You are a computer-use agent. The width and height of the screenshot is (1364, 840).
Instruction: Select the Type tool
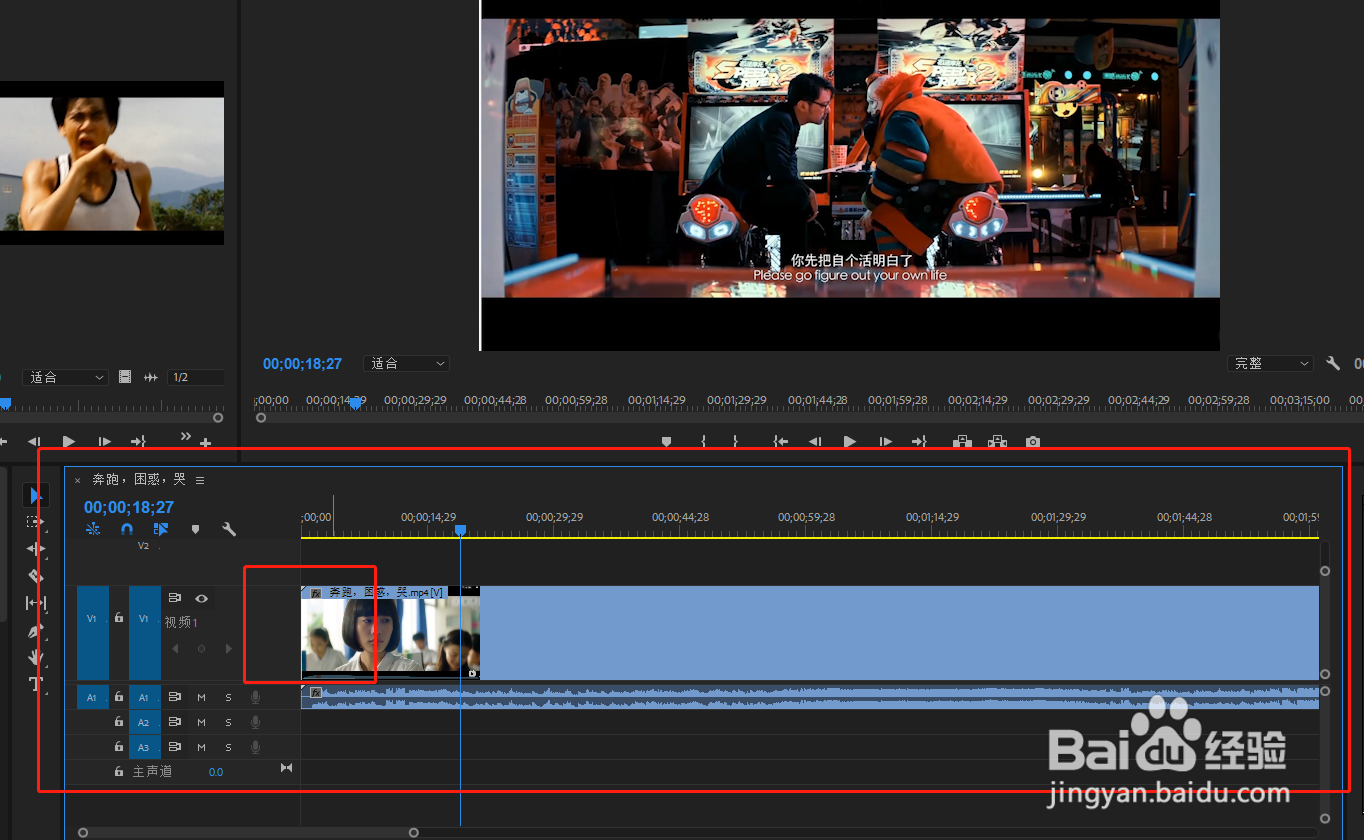click(36, 684)
